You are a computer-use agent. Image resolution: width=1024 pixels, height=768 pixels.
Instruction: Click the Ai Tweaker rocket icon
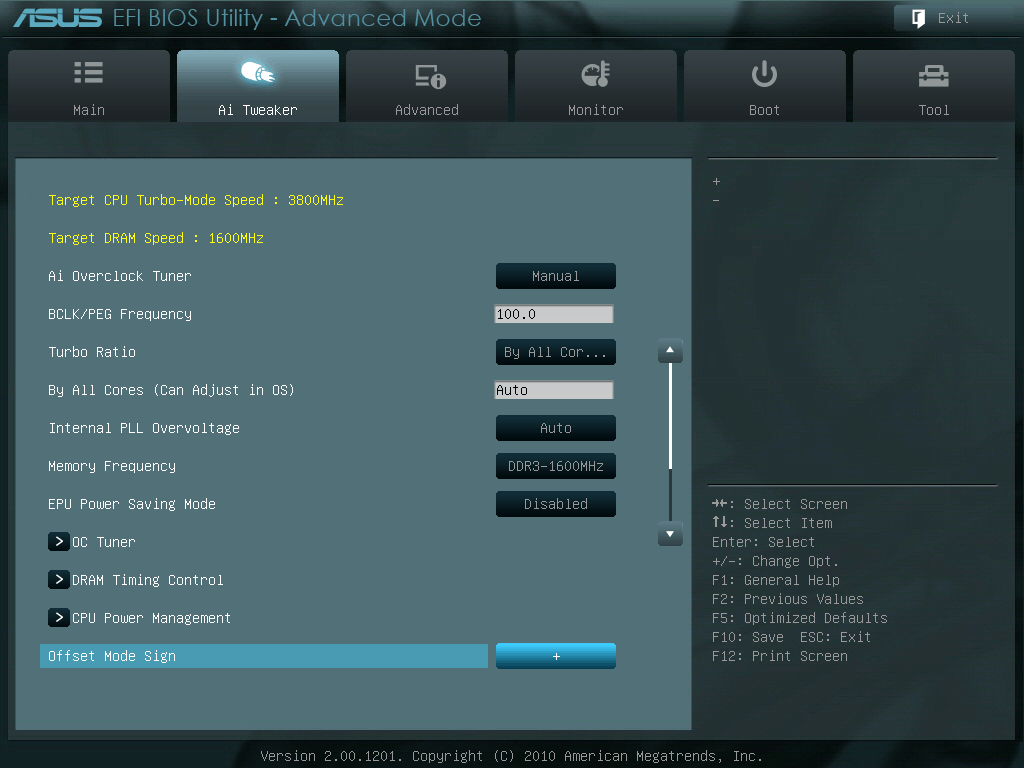click(x=258, y=72)
